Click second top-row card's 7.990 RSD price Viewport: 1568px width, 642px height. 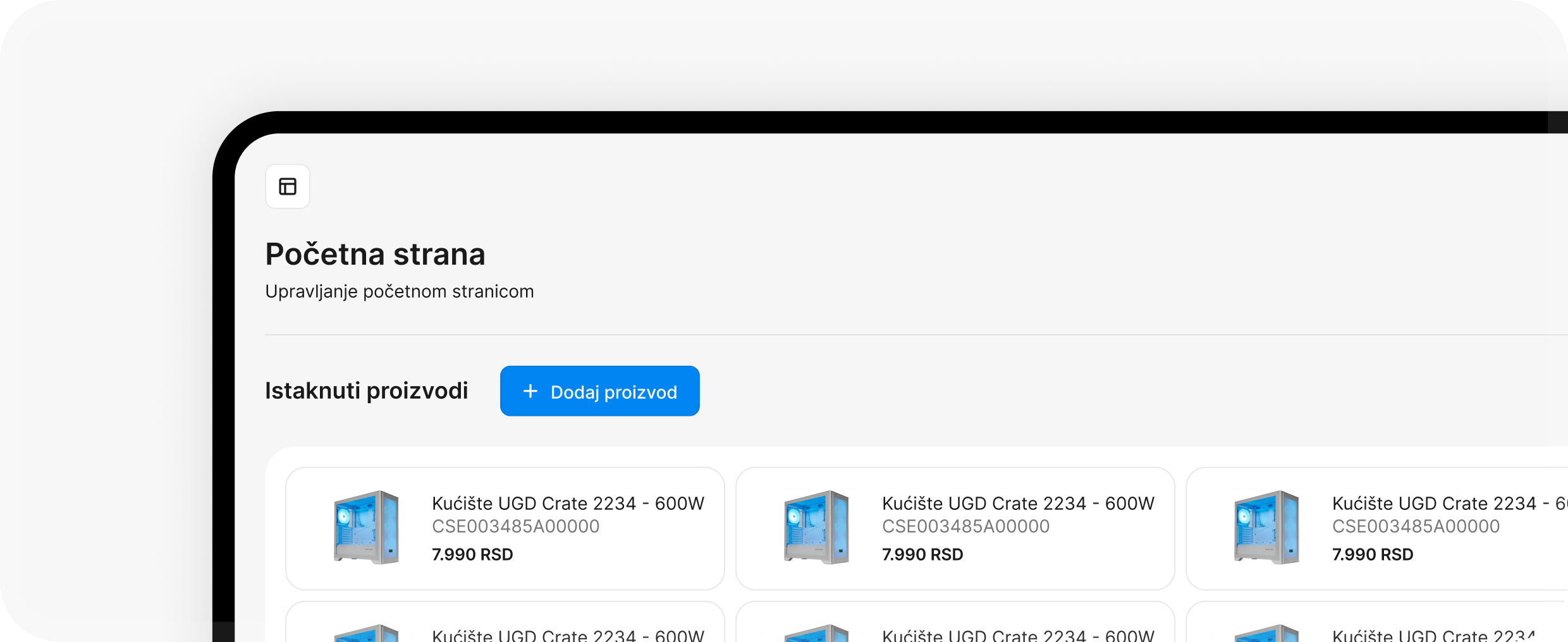(x=922, y=554)
